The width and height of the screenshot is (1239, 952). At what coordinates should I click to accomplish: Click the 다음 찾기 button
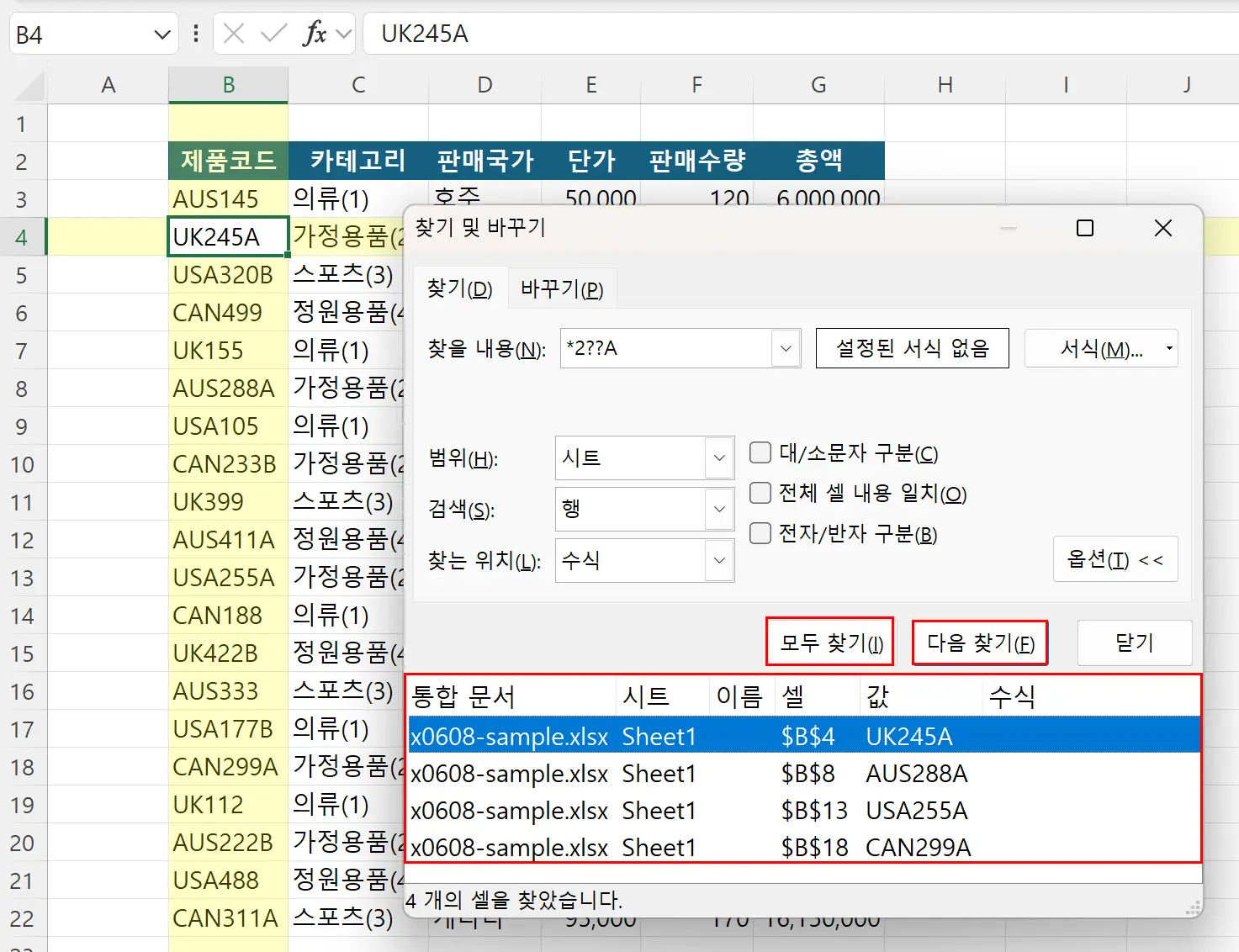tap(979, 642)
